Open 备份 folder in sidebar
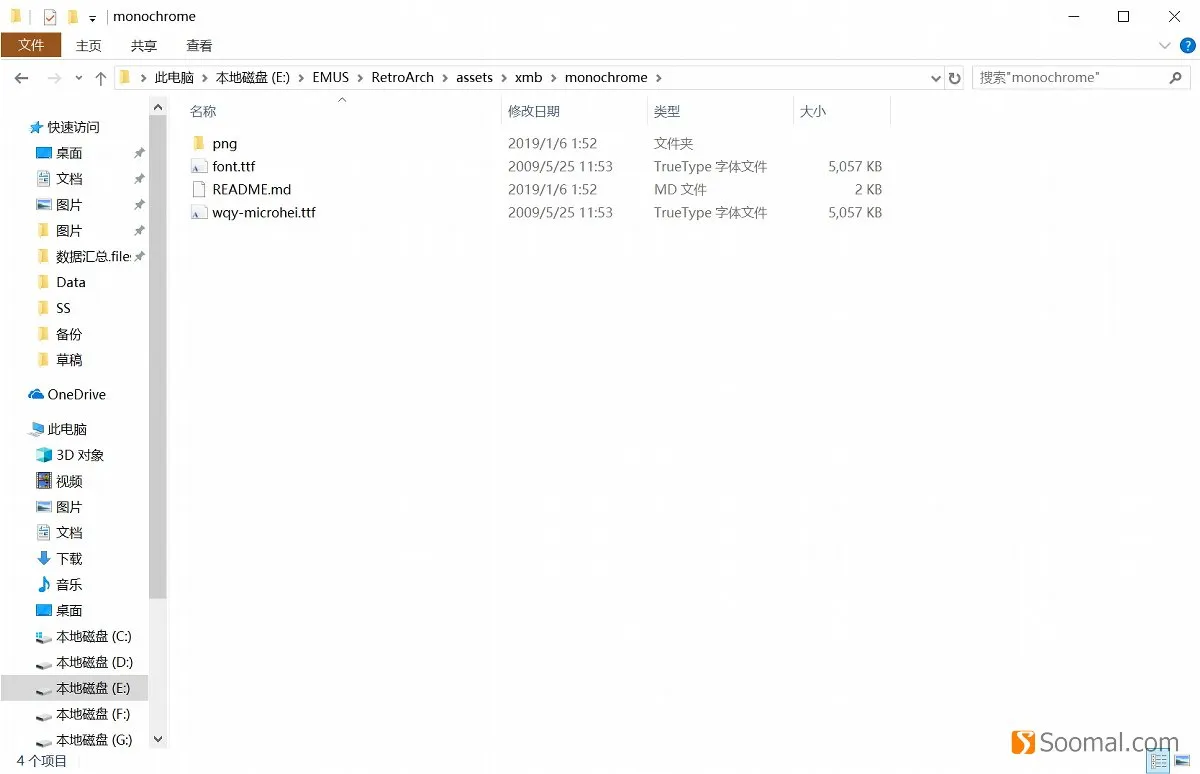Image resolution: width=1200 pixels, height=774 pixels. click(x=59, y=334)
